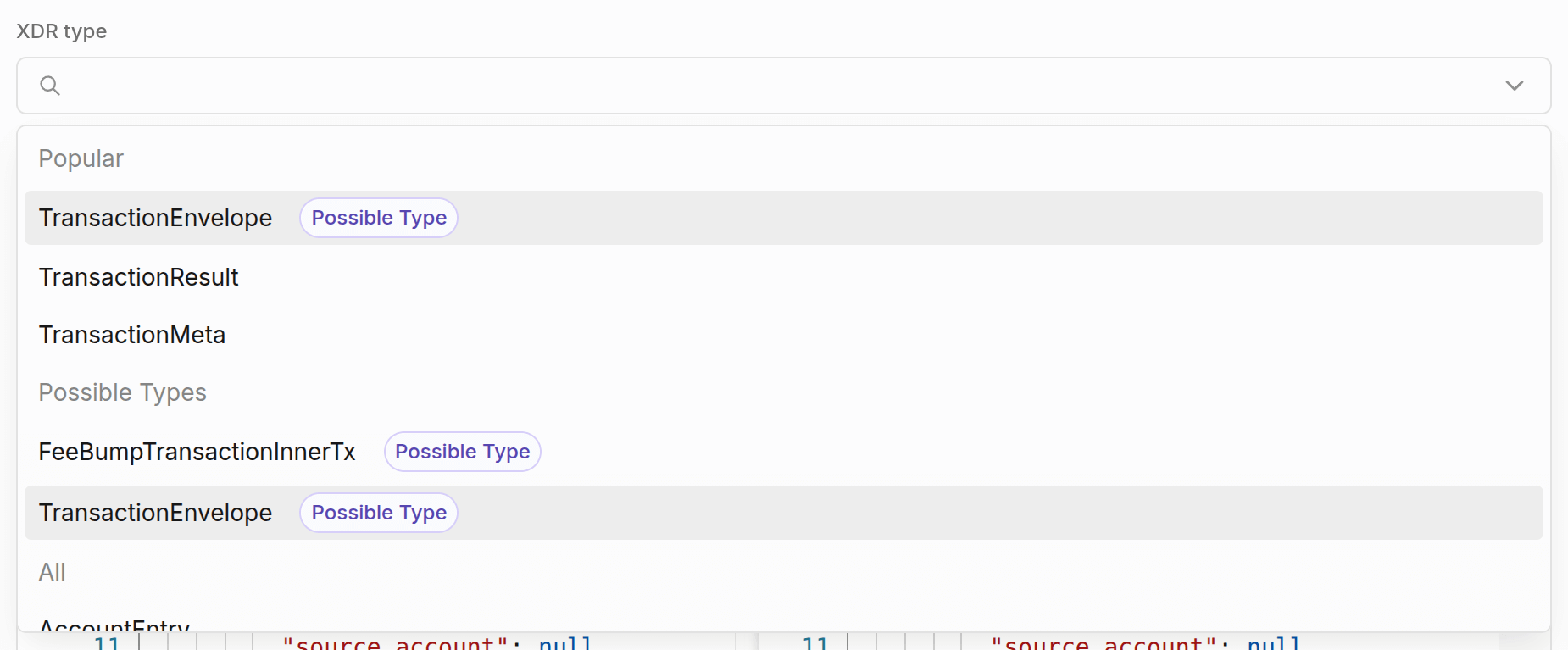The image size is (1568, 650).
Task: Select TransactionEnvelope under Possible Types
Action: tap(156, 513)
